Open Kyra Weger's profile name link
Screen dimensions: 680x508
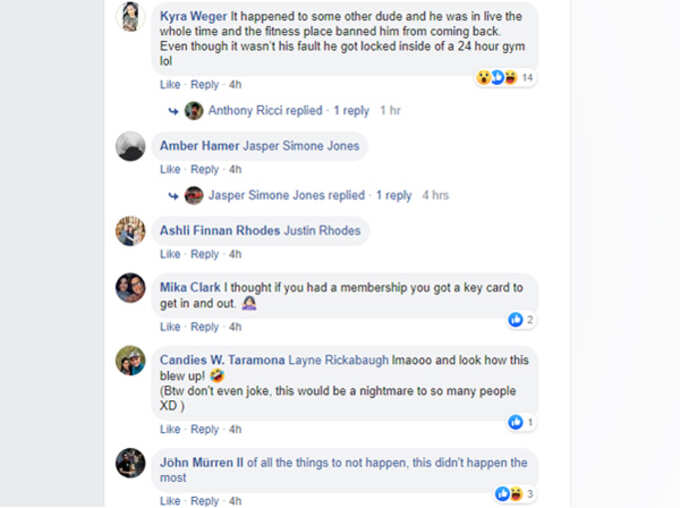point(193,16)
